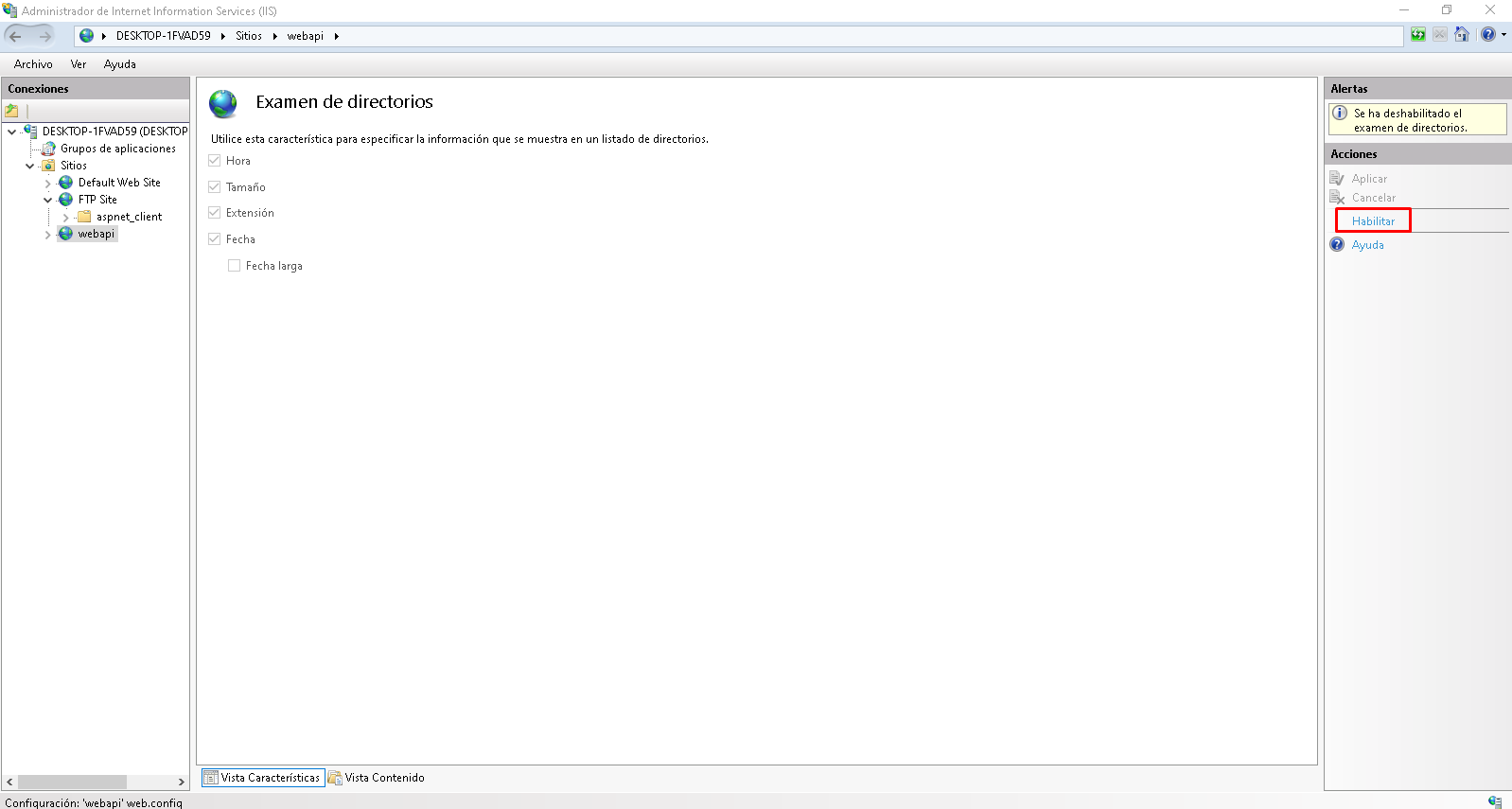Viewport: 1512px width, 809px height.
Task: Open the Archivo menu
Action: [33, 64]
